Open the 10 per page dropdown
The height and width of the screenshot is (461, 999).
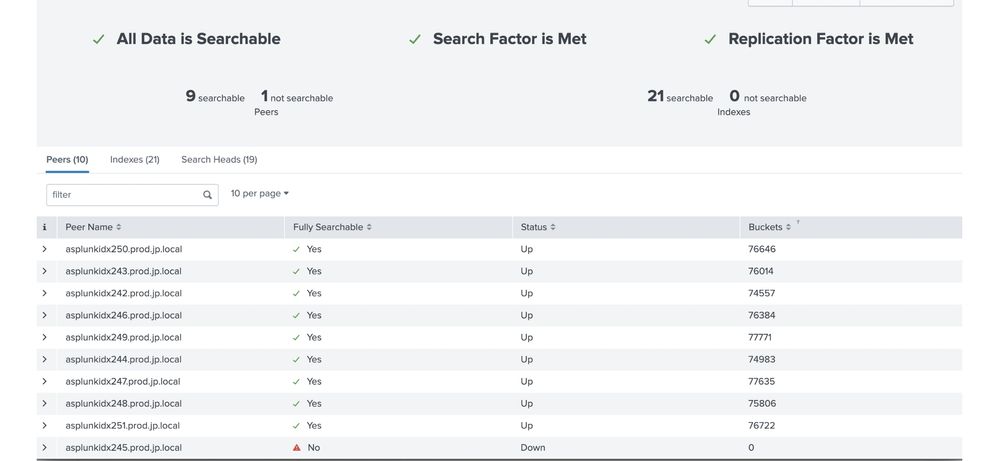tap(259, 194)
